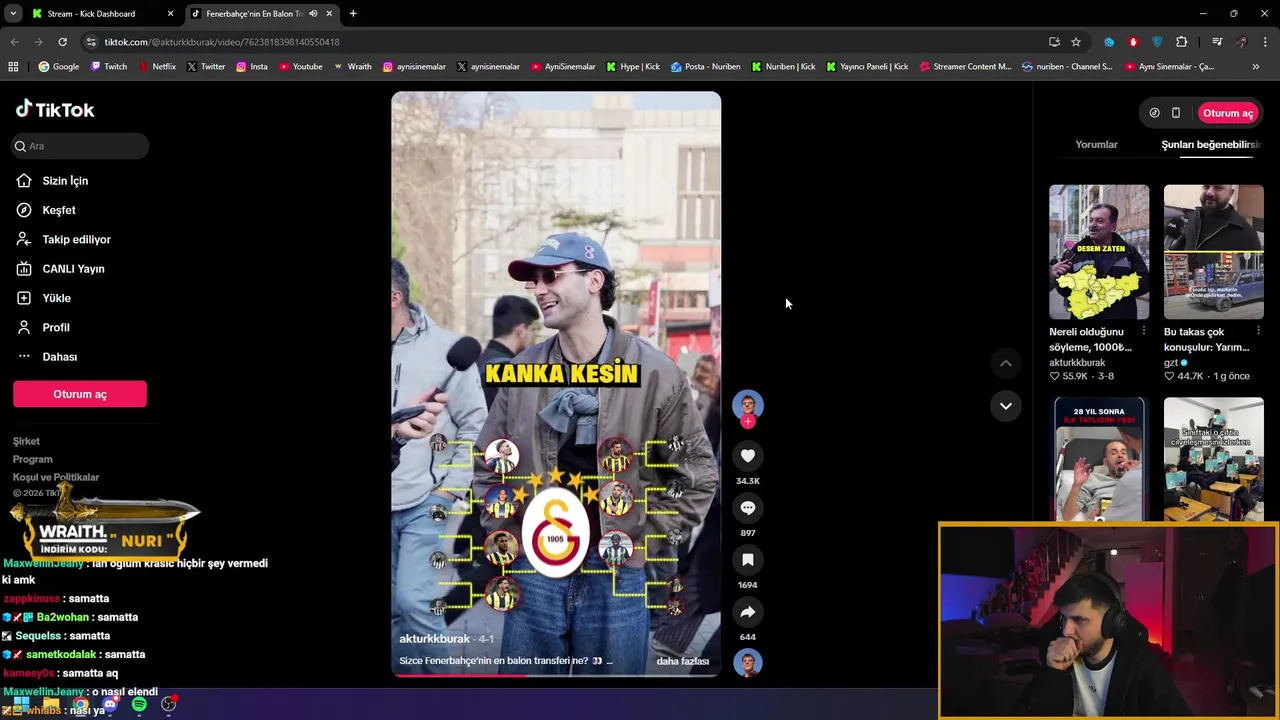Open Discord from the taskbar
The height and width of the screenshot is (720, 1280).
click(110, 705)
